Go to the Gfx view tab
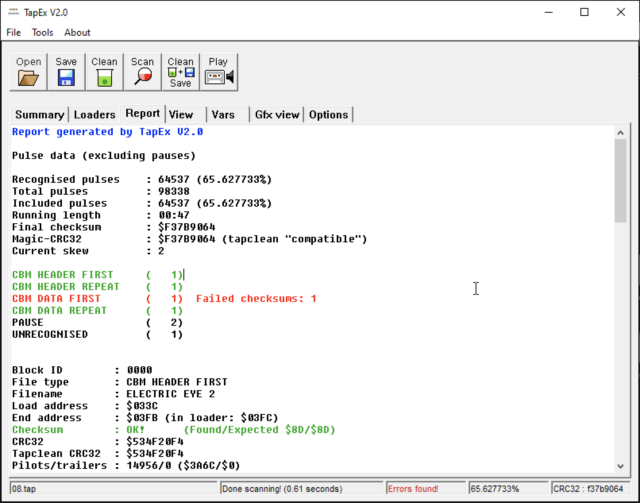 [x=276, y=115]
